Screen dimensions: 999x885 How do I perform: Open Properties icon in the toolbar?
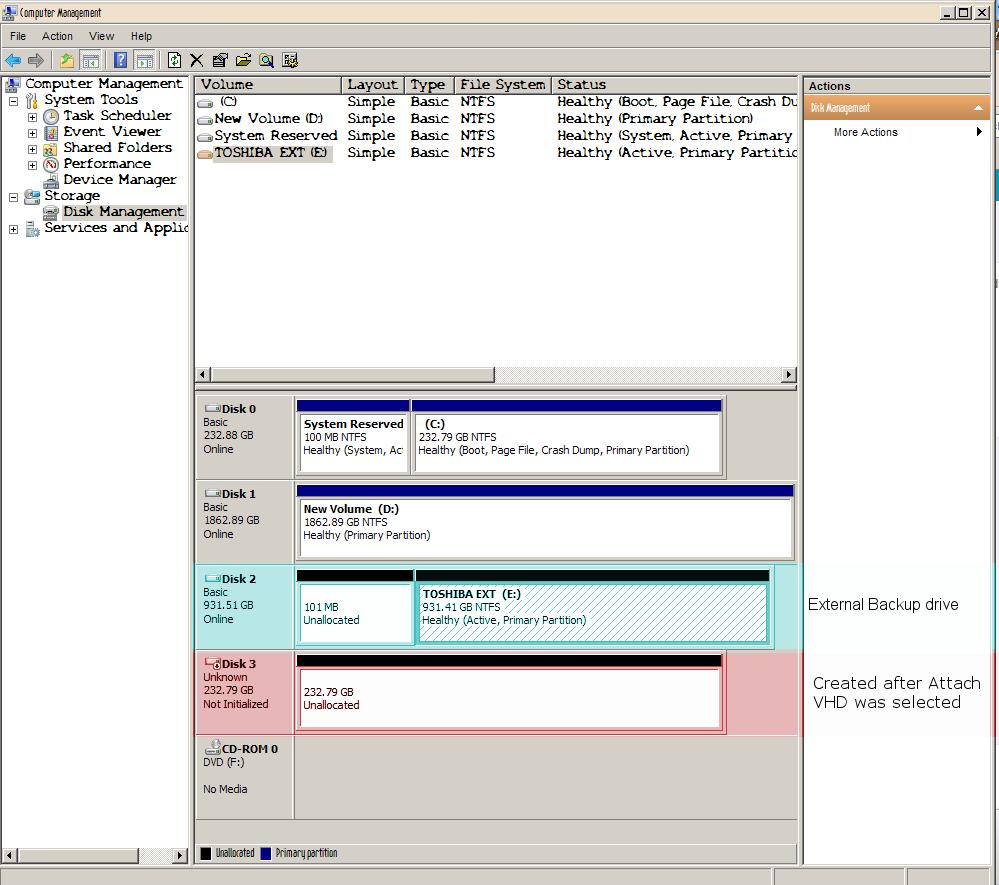220,61
